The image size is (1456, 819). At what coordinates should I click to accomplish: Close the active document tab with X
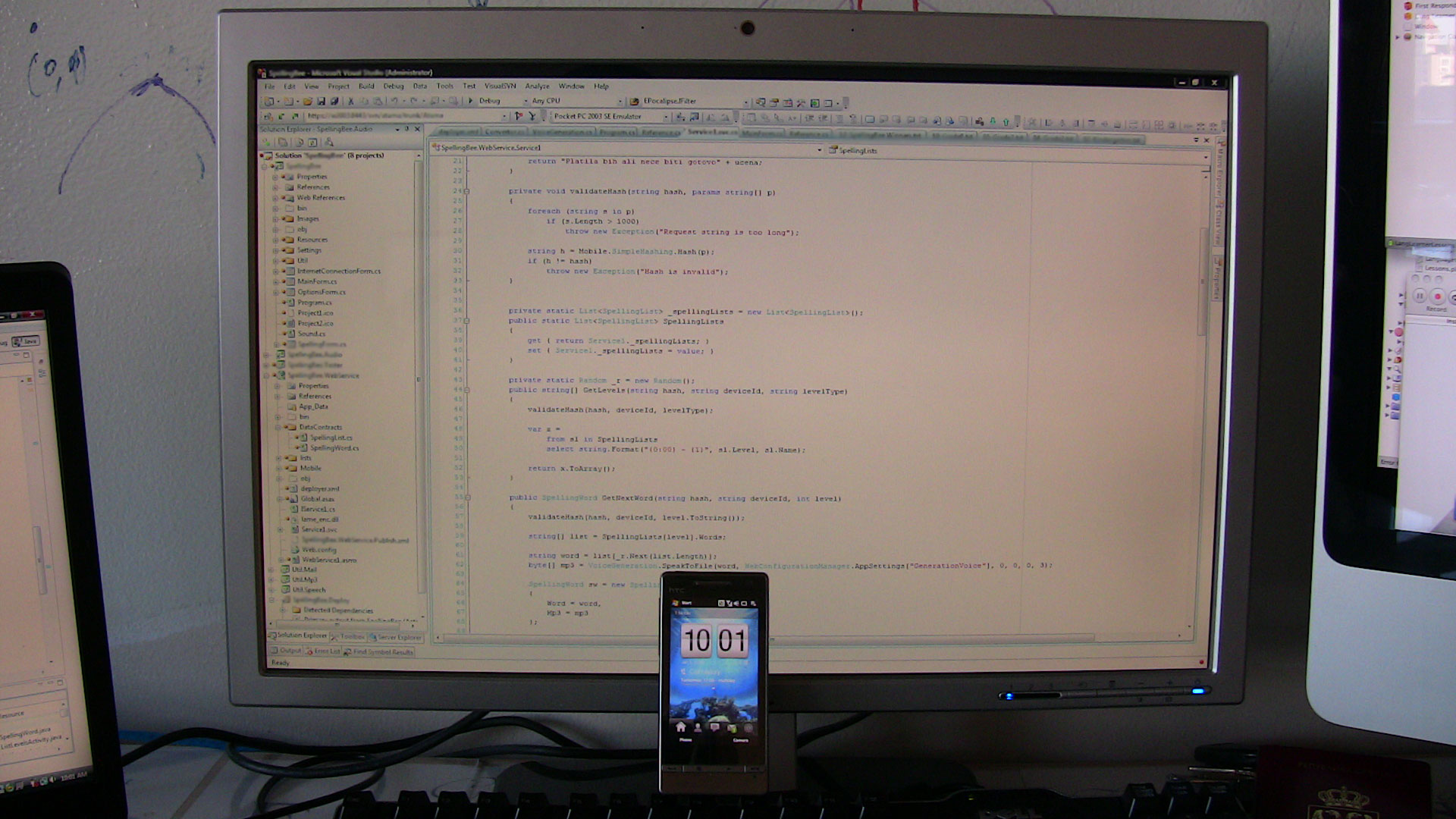tap(1207, 140)
